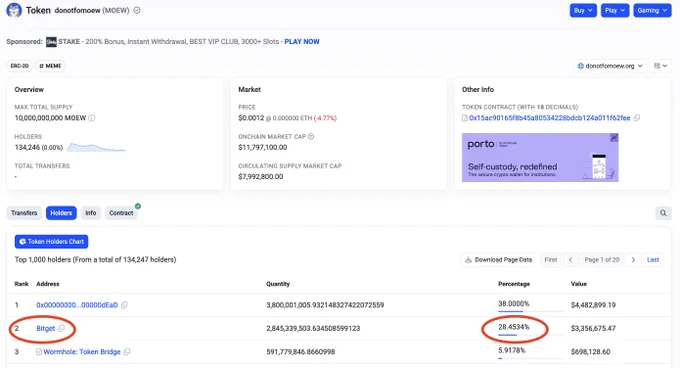The height and width of the screenshot is (368, 680).
Task: Open Wormhole: Token Bridge link
Action: coord(82,352)
